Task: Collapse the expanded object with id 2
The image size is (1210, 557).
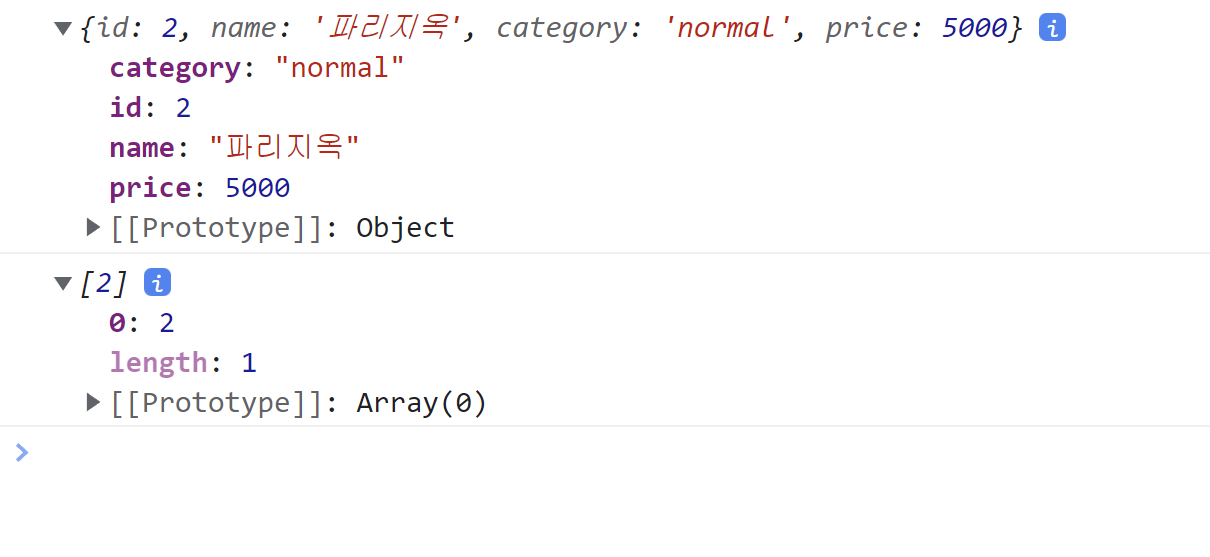Action: 64,29
